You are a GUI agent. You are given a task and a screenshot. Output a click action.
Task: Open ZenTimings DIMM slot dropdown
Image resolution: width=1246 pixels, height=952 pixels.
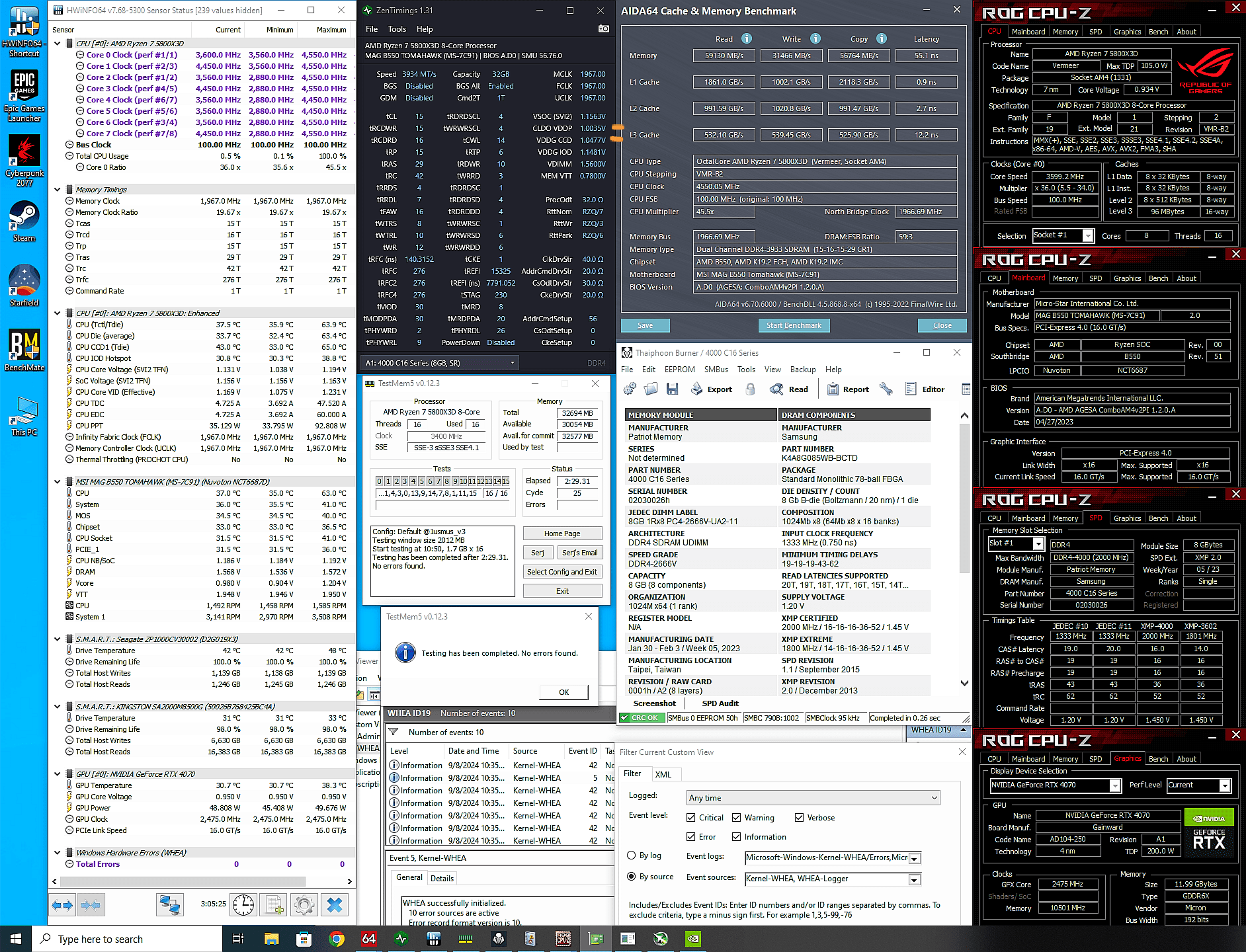click(439, 363)
